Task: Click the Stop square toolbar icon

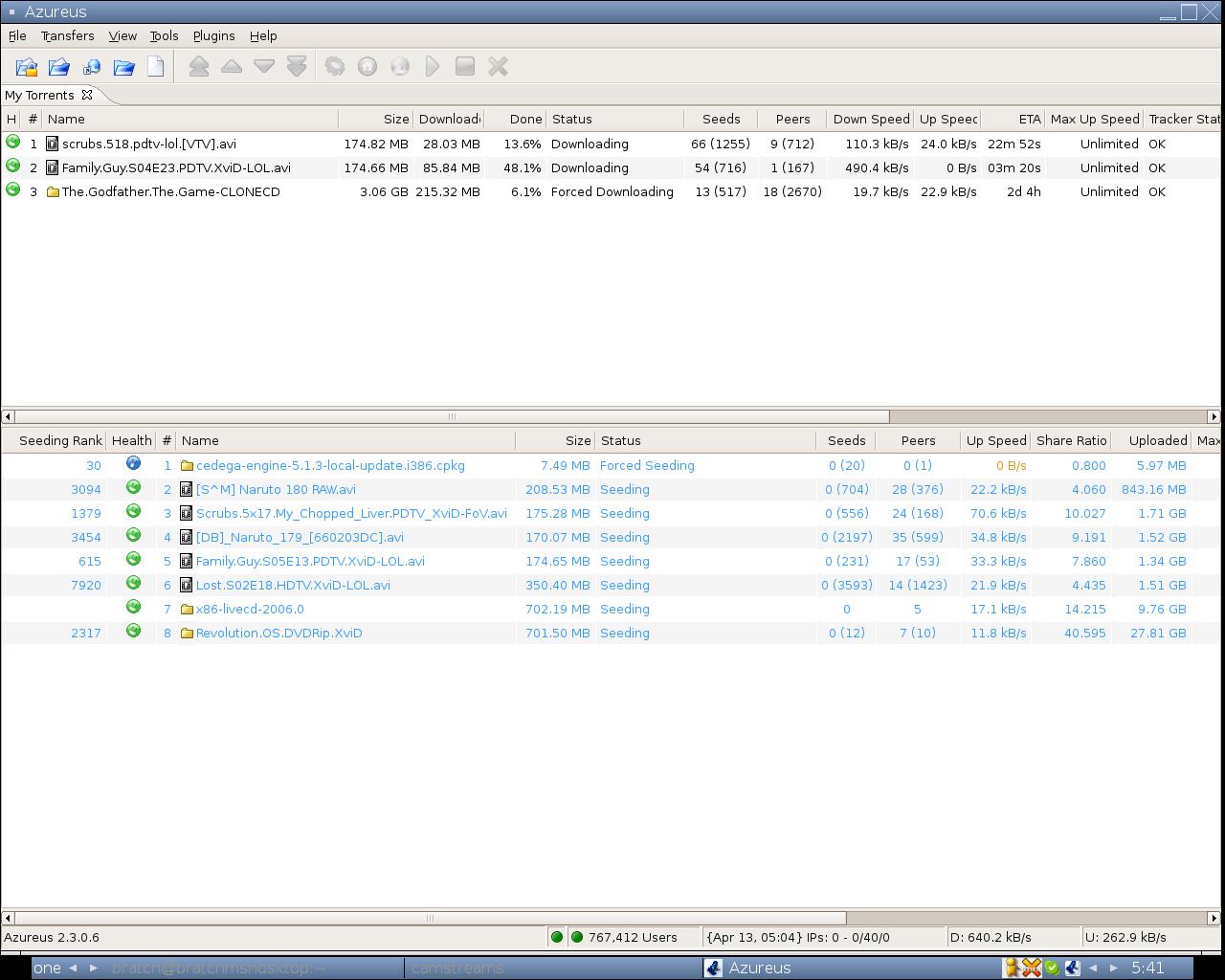Action: (x=465, y=67)
